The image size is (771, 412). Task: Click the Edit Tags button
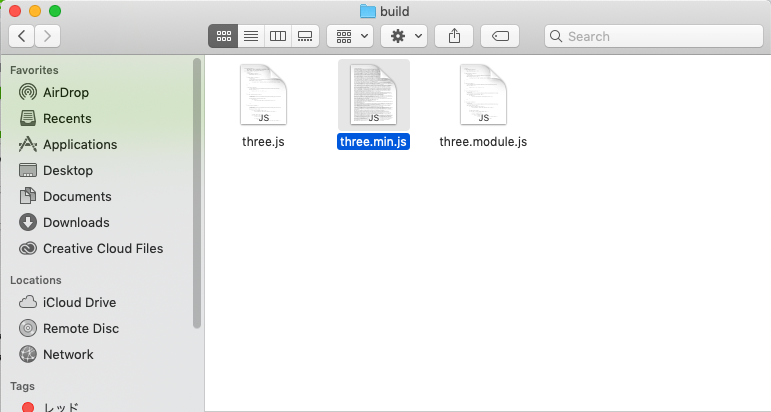coord(500,36)
